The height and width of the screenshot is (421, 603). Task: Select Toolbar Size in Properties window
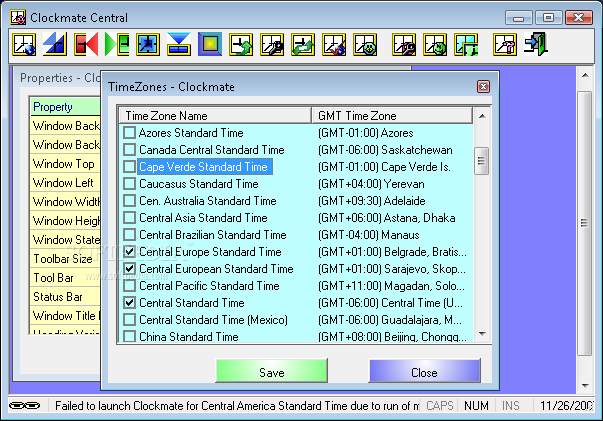point(65,259)
